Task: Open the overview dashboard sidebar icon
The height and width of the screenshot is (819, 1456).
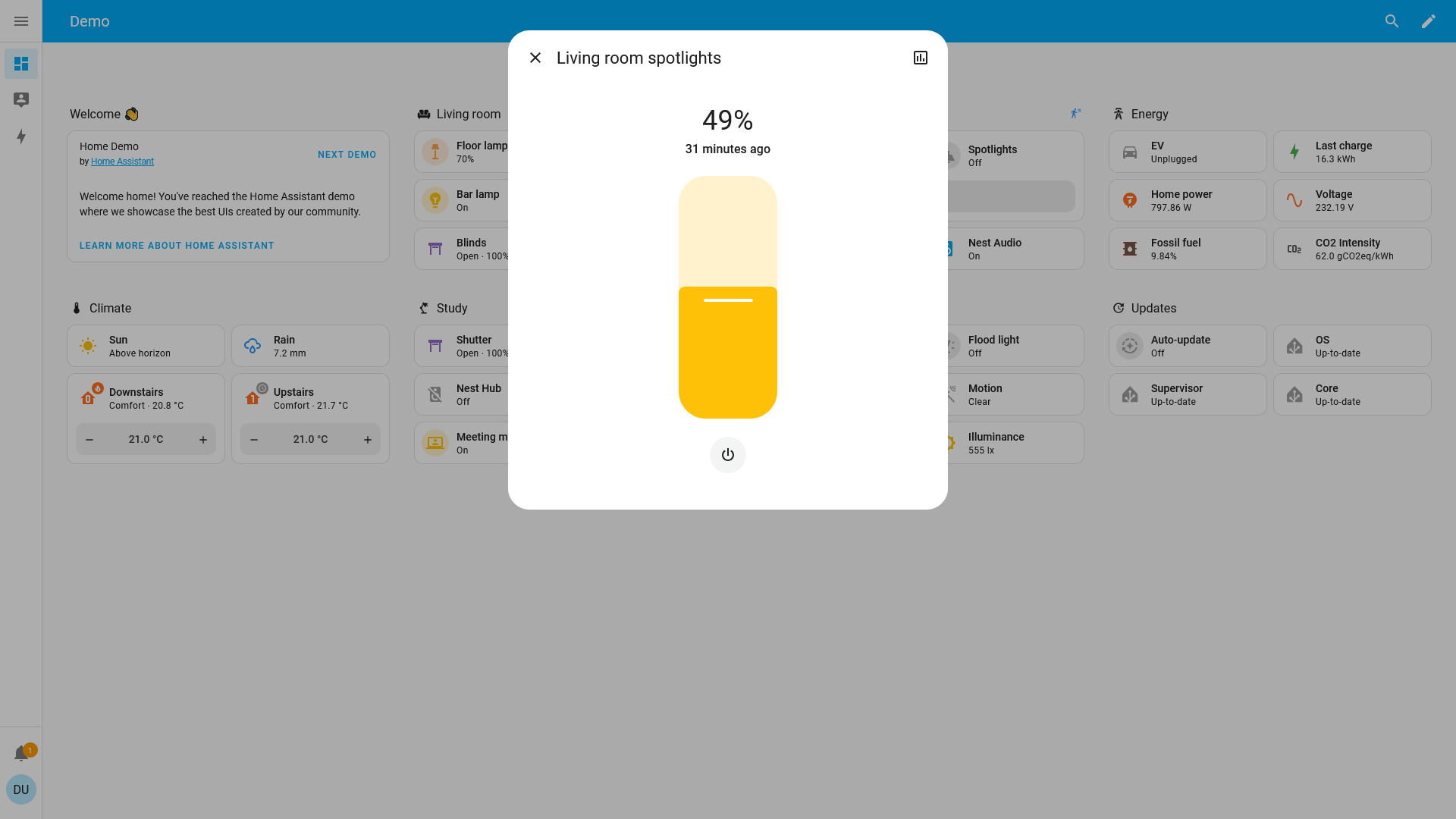Action: [21, 64]
